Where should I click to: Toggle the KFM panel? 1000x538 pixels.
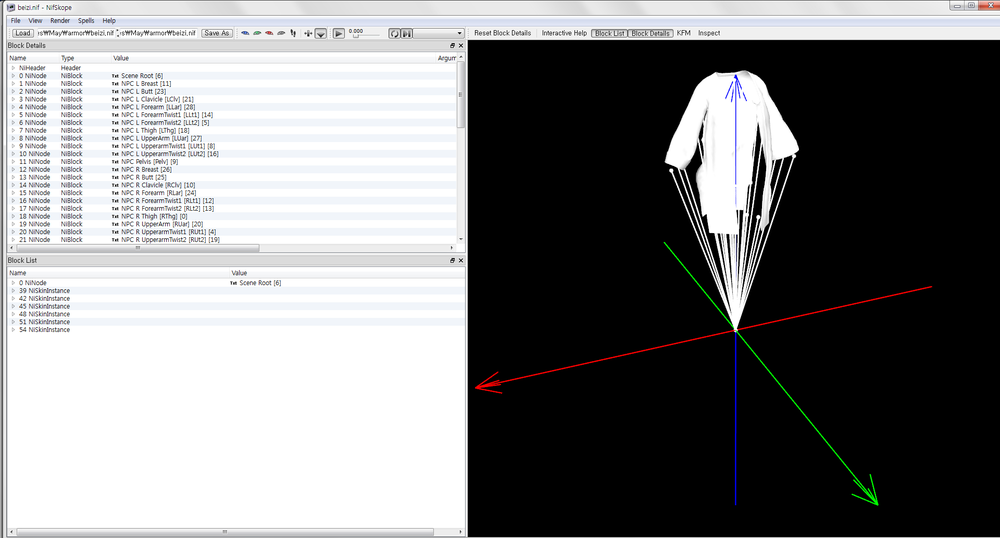684,33
